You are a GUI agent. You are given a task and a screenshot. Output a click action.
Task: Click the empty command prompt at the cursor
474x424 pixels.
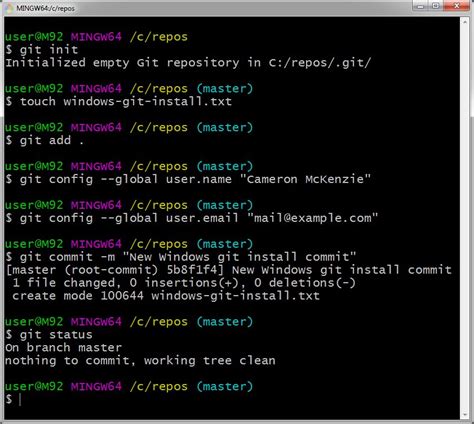point(13,399)
